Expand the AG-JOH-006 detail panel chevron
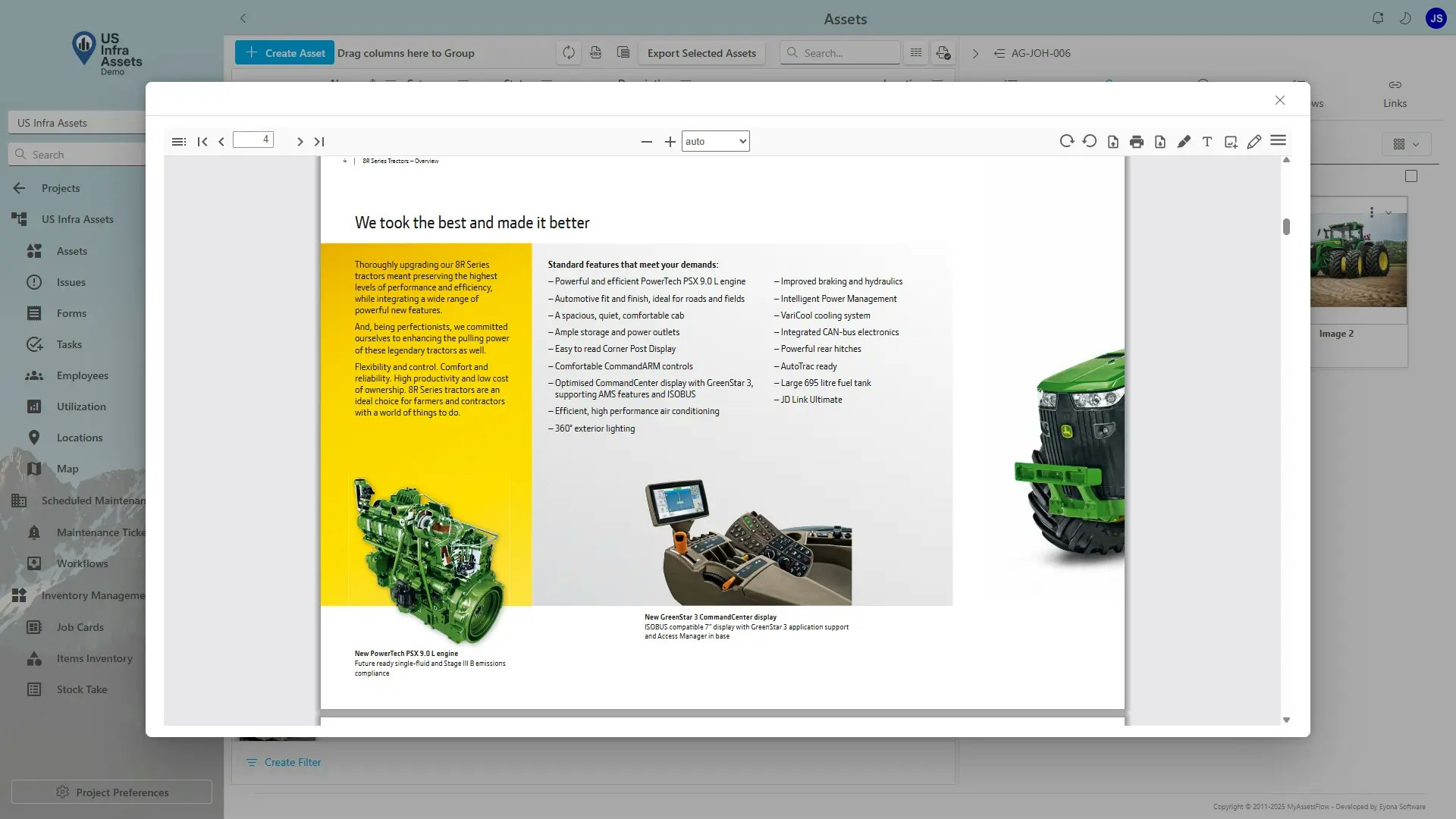The width and height of the screenshot is (1456, 819). point(976,54)
